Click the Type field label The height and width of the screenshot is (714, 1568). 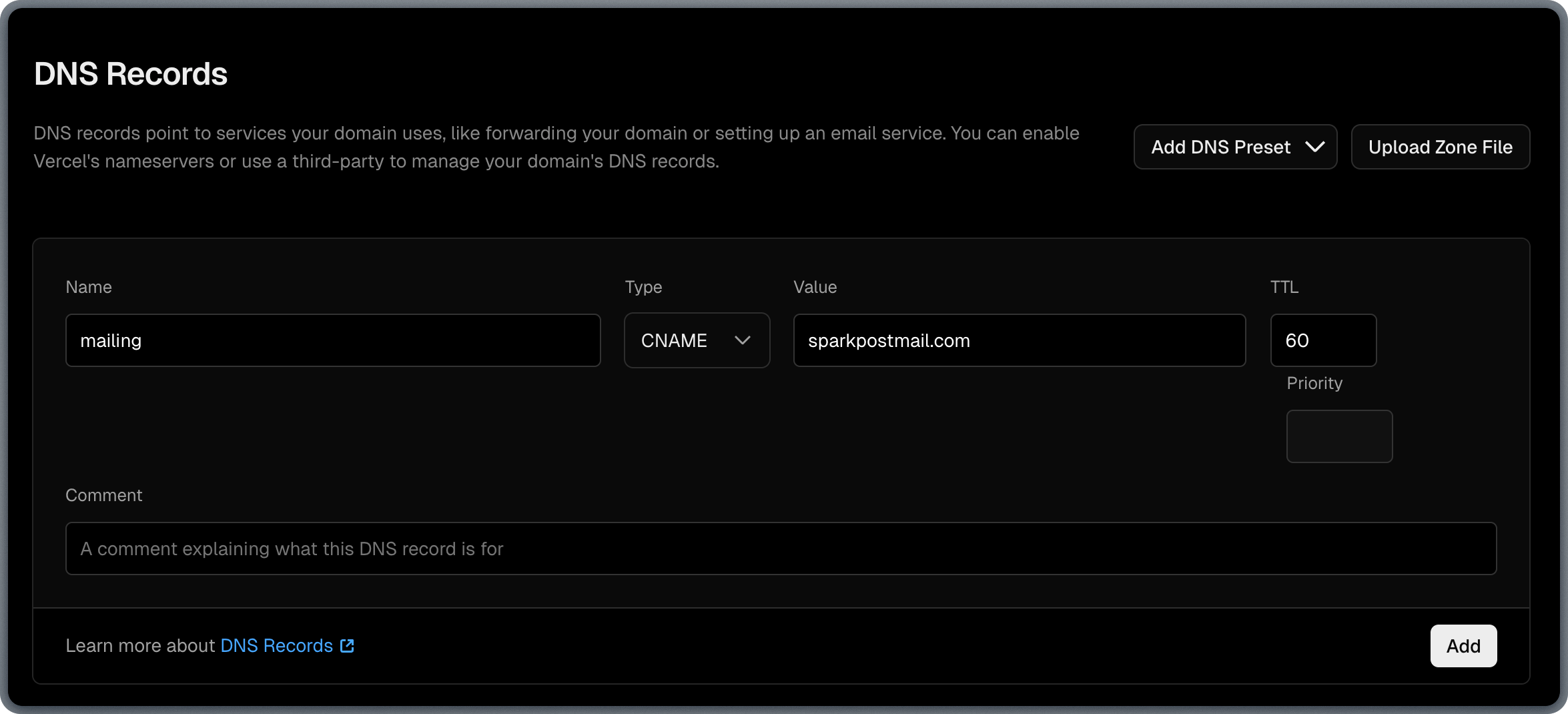(x=643, y=286)
